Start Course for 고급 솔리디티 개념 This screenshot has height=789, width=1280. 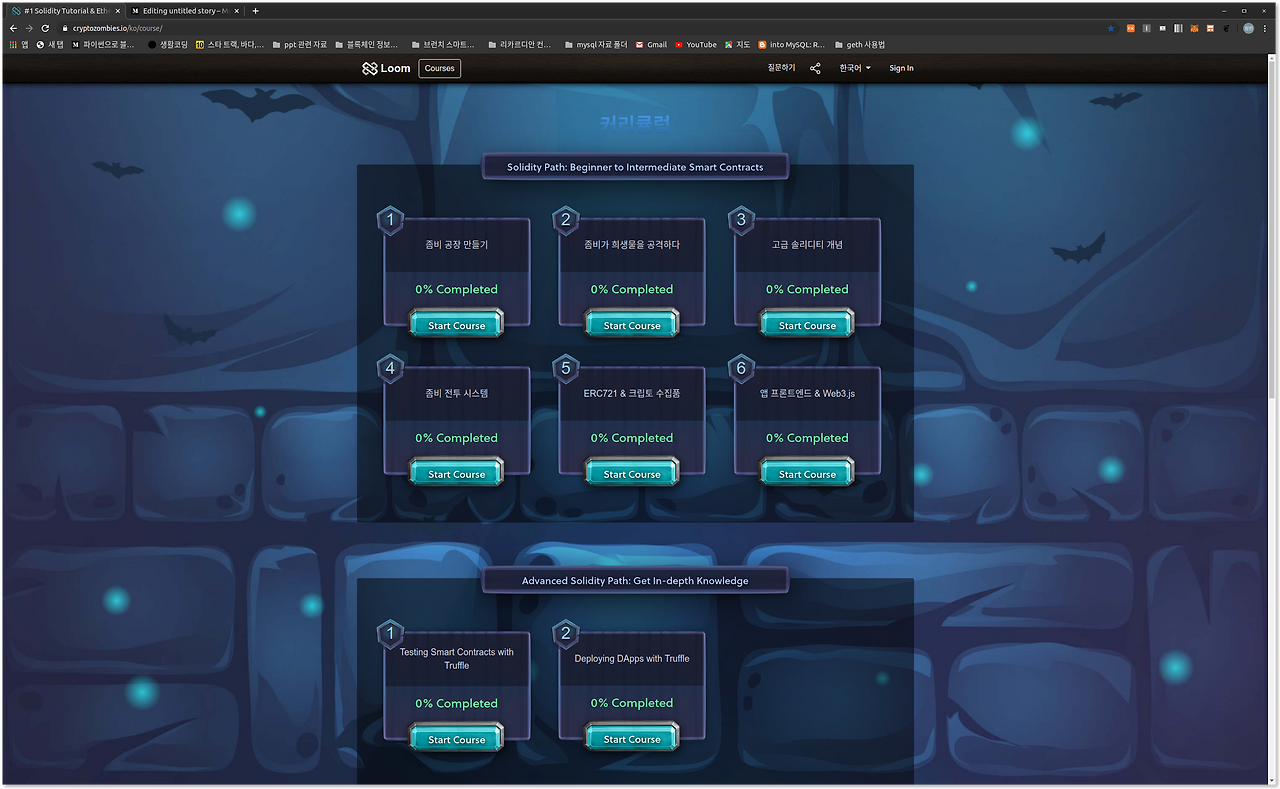807,325
